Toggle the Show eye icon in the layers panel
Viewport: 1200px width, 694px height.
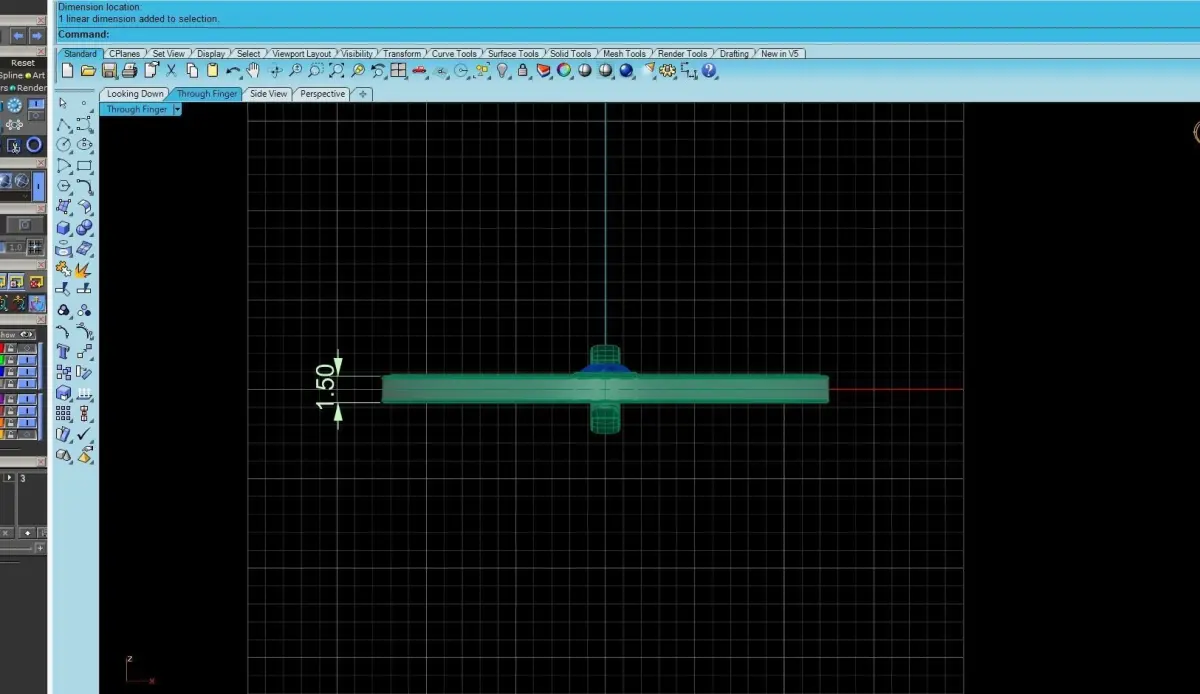click(x=27, y=334)
